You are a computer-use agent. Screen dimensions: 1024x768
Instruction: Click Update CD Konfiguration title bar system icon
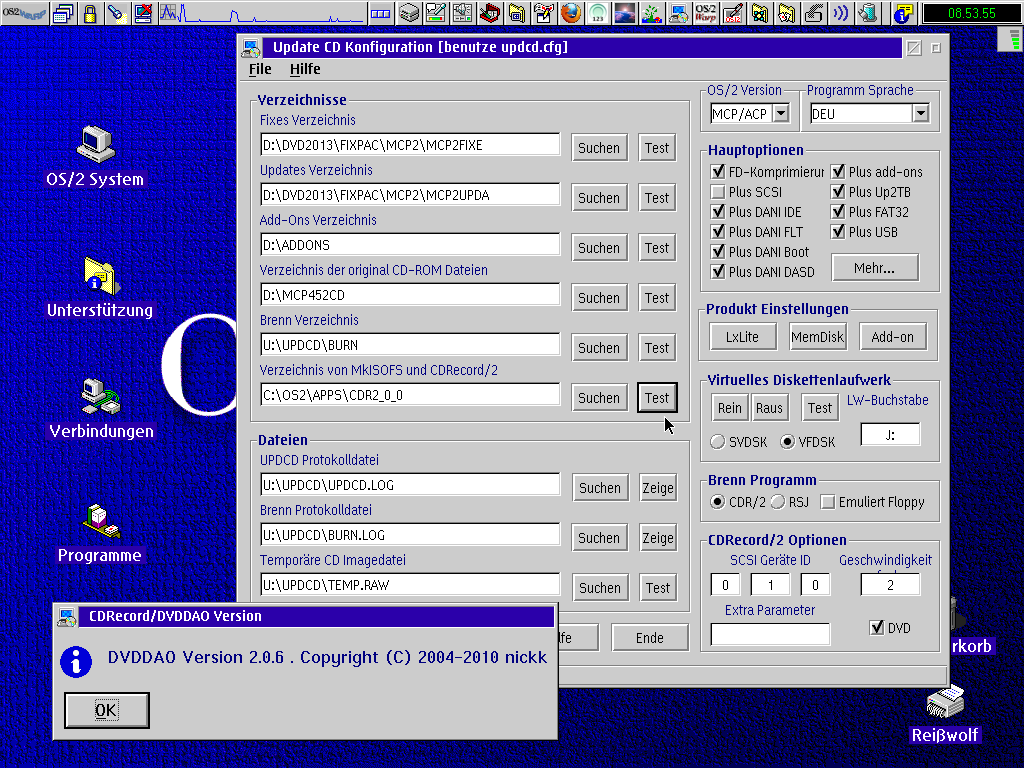click(x=251, y=47)
